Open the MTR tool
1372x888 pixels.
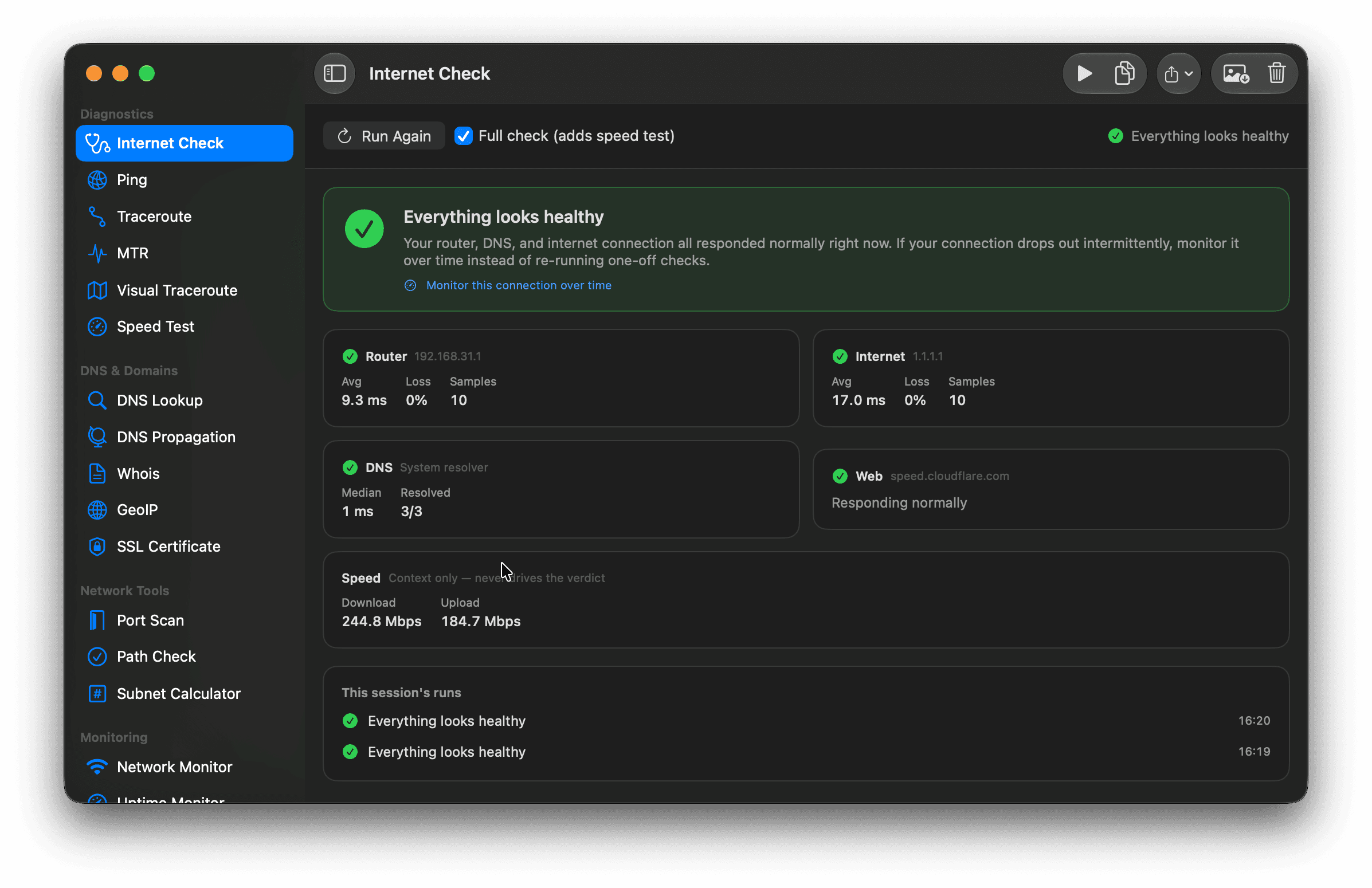pos(185,253)
